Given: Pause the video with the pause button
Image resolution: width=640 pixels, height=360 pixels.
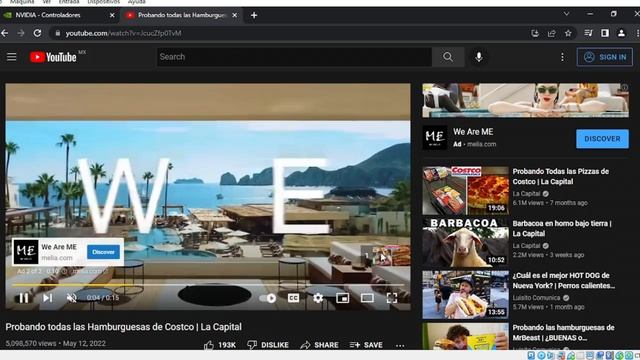Looking at the screenshot, I should (24, 298).
